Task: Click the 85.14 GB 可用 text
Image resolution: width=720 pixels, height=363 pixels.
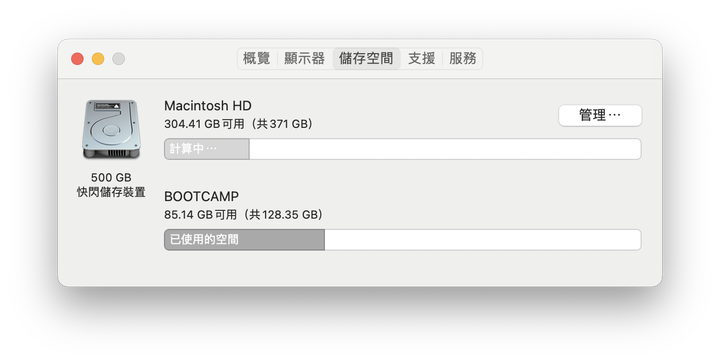Action: [200, 215]
